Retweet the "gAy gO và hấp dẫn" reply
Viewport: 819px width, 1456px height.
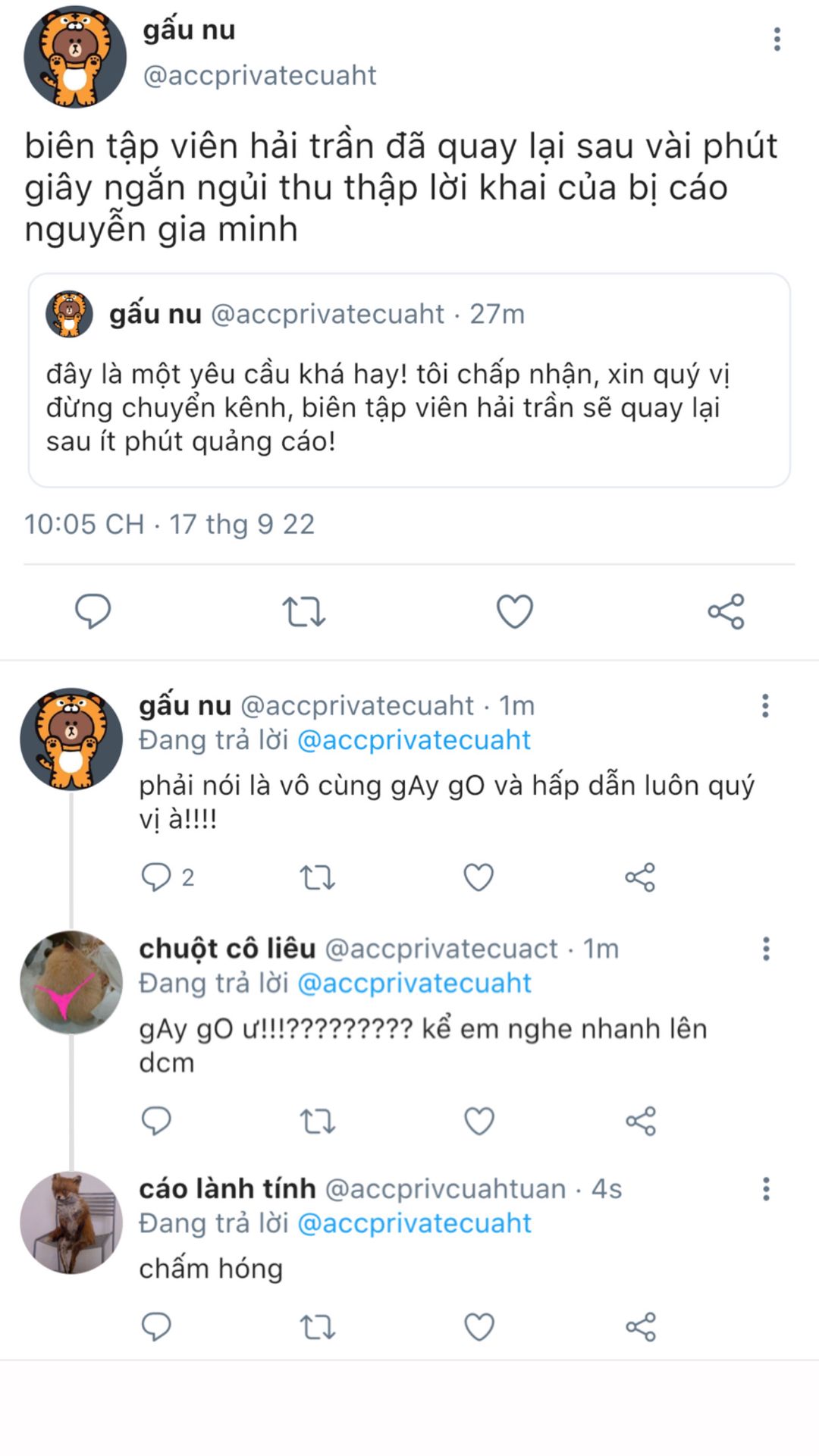point(317,877)
